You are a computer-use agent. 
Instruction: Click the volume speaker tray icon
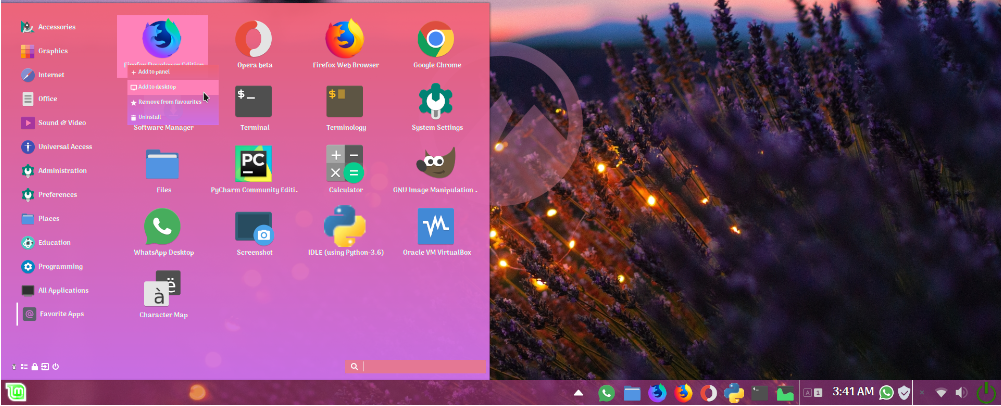[961, 393]
